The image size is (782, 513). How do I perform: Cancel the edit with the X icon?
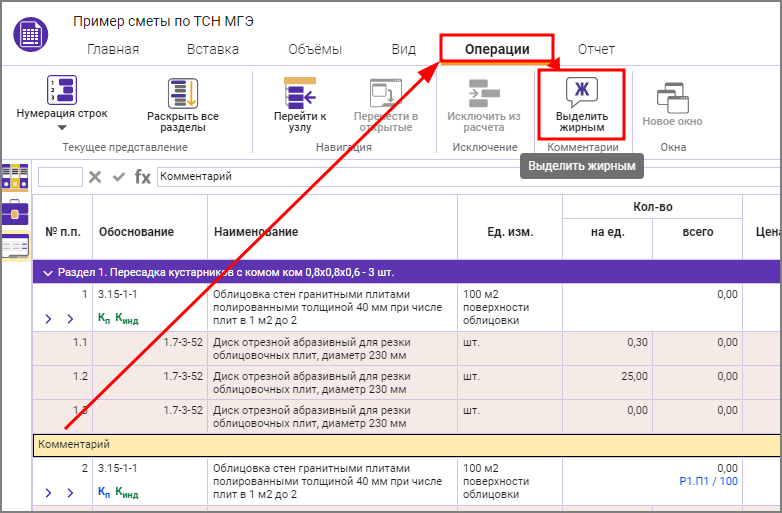pyautogui.click(x=95, y=177)
